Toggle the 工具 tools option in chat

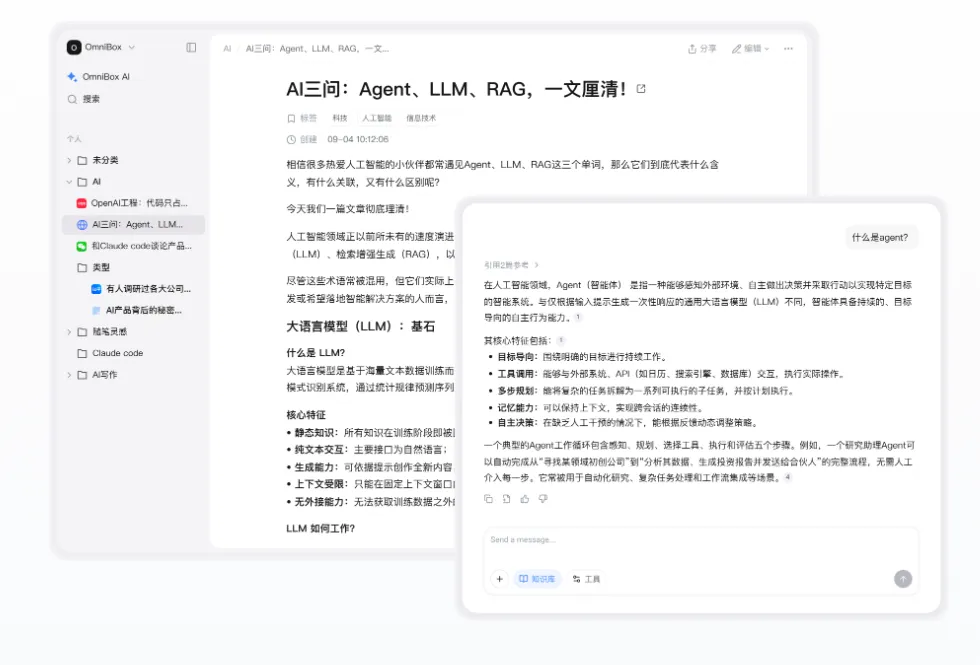click(x=586, y=579)
